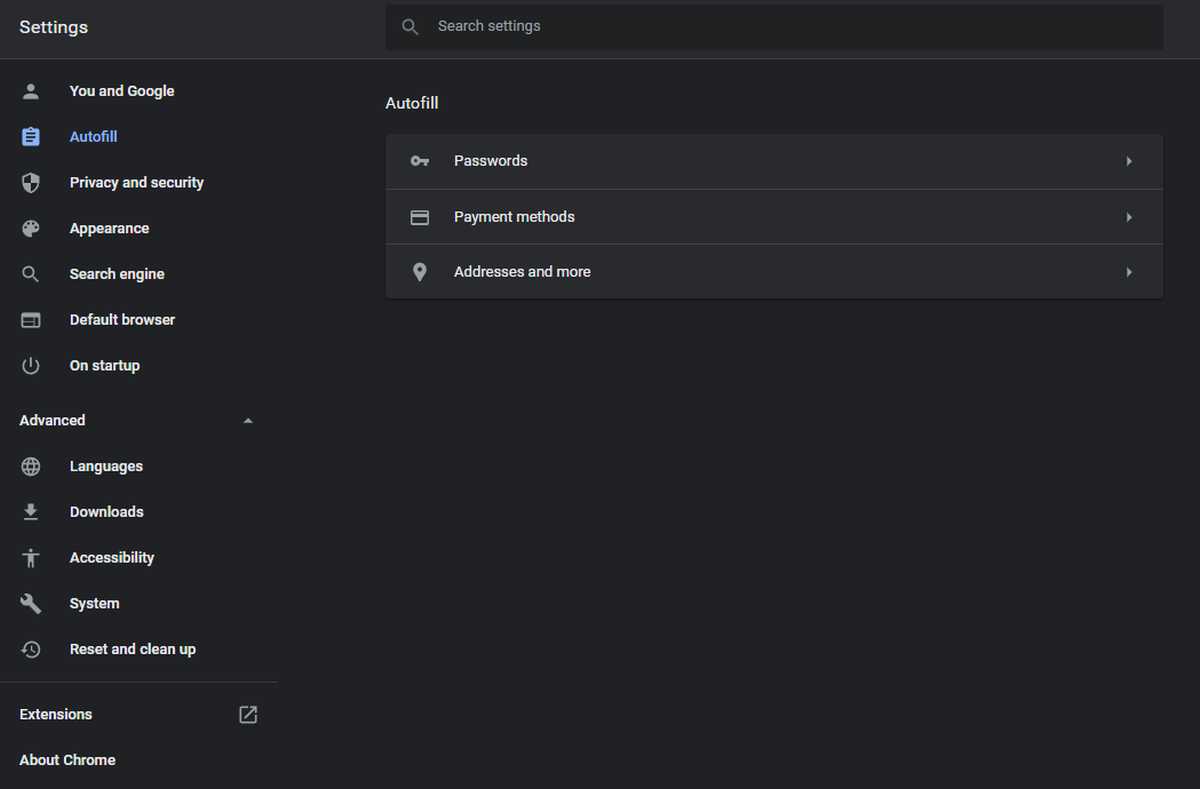Click the Downloads arrow icon in sidebar
1200x789 pixels.
[x=30, y=511]
